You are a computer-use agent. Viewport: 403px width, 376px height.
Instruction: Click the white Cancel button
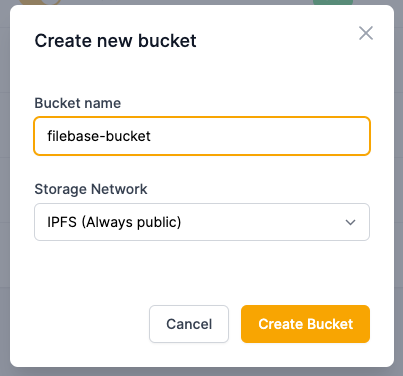189,324
